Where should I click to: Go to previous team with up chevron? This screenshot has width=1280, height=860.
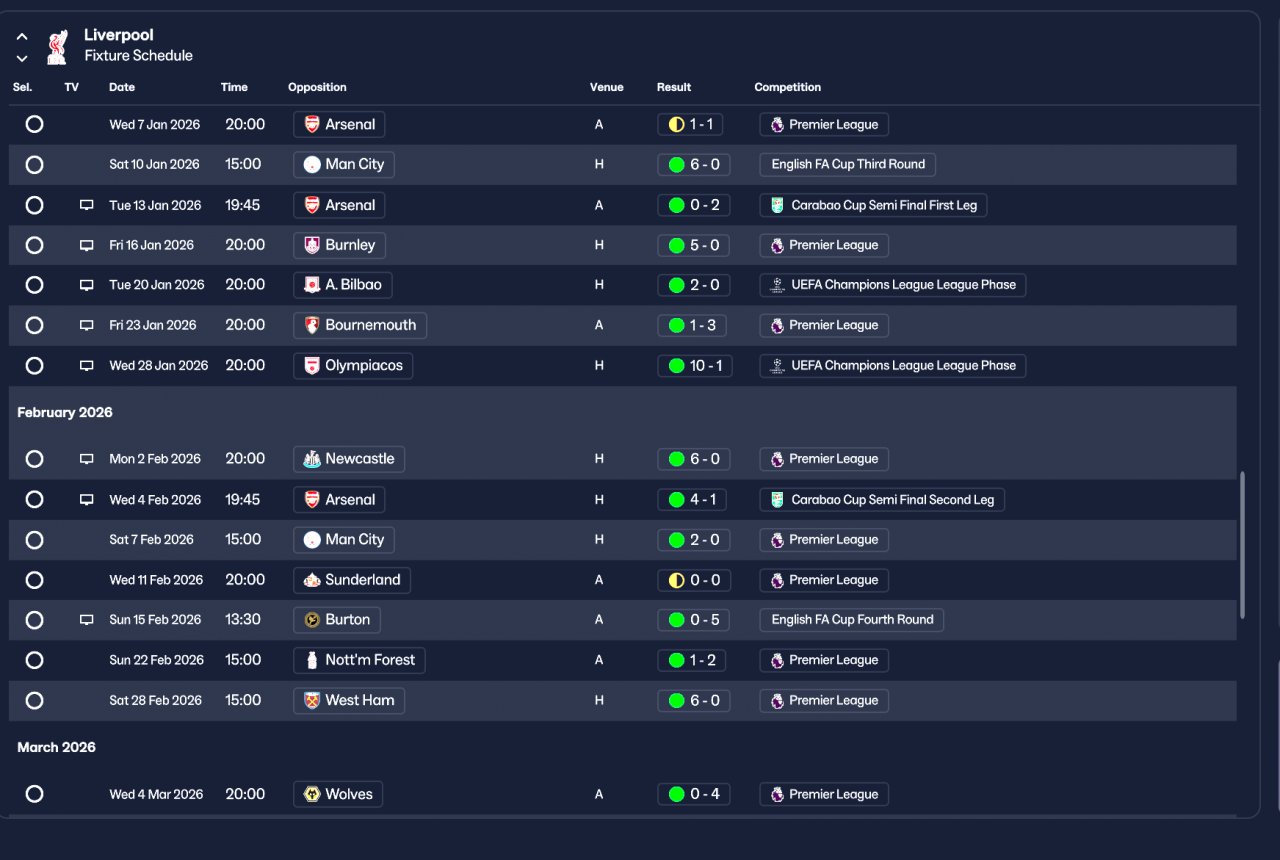pos(22,37)
